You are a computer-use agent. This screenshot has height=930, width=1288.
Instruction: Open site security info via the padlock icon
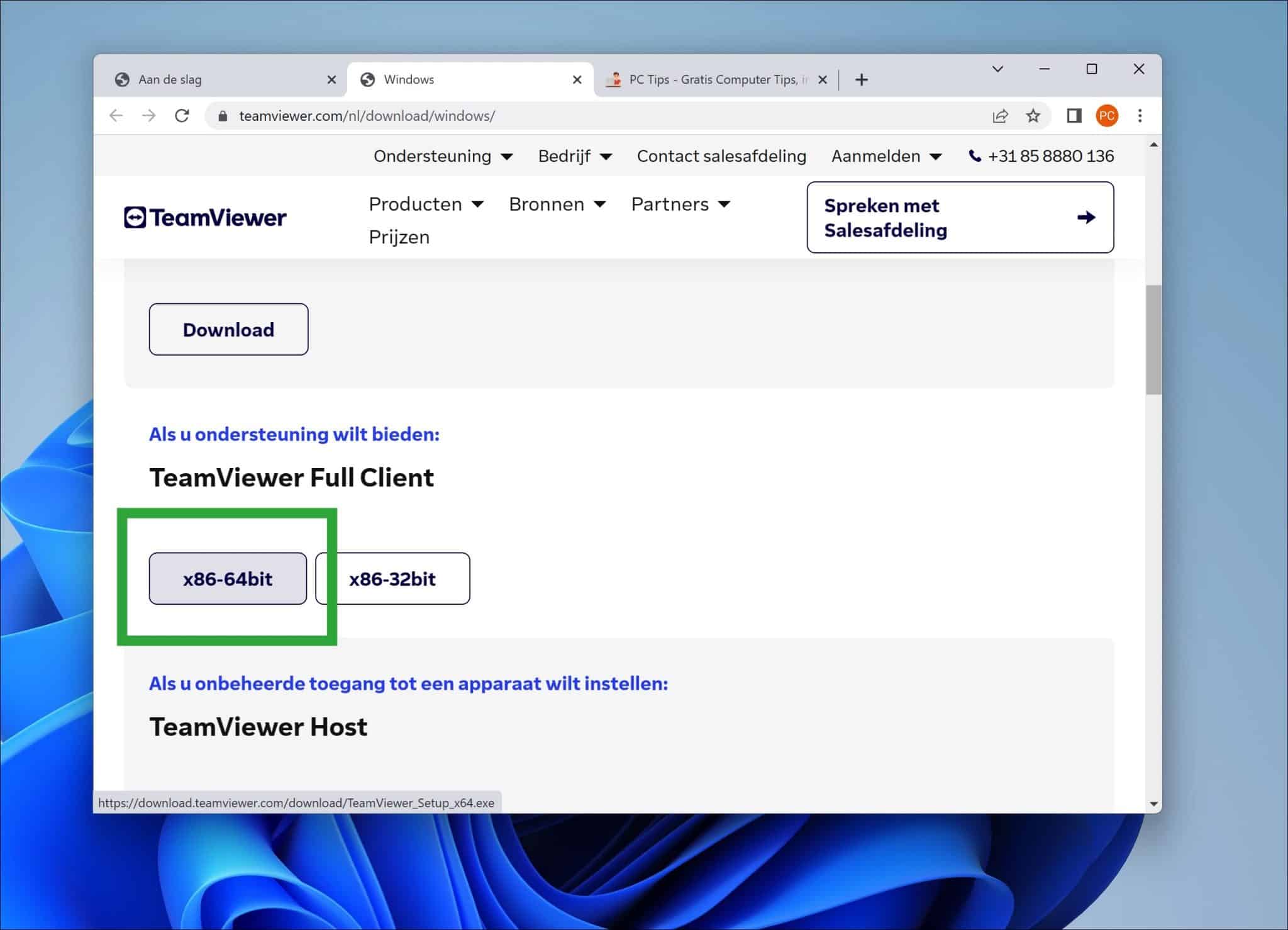point(223,115)
